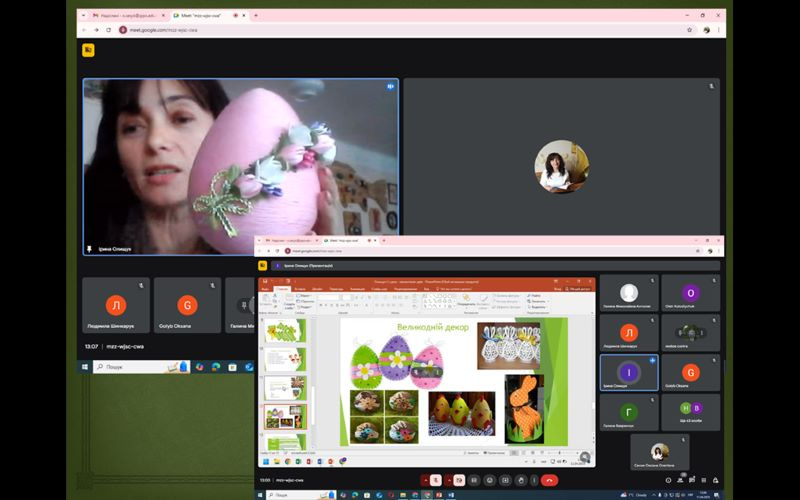Select Oleh Kutsolychuk purple O tile
The width and height of the screenshot is (800, 500).
pyautogui.click(x=691, y=293)
